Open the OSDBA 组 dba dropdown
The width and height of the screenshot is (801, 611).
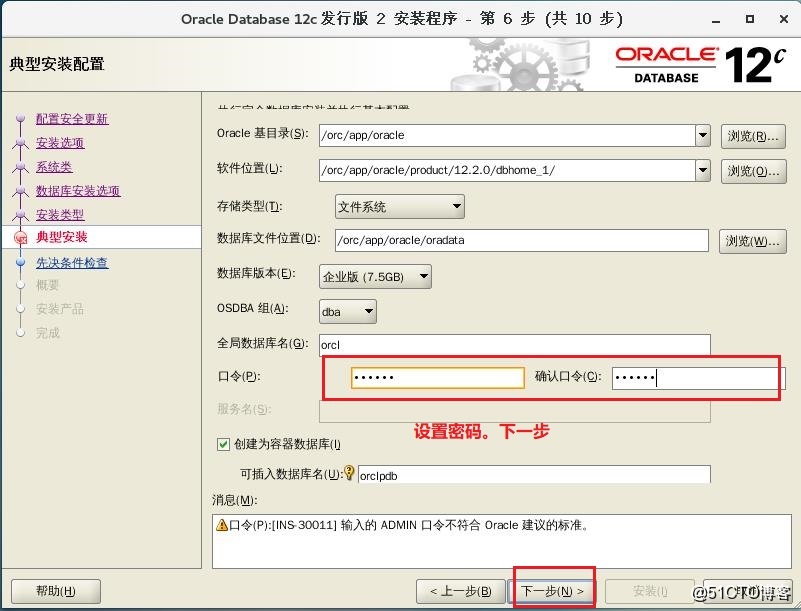coord(347,311)
